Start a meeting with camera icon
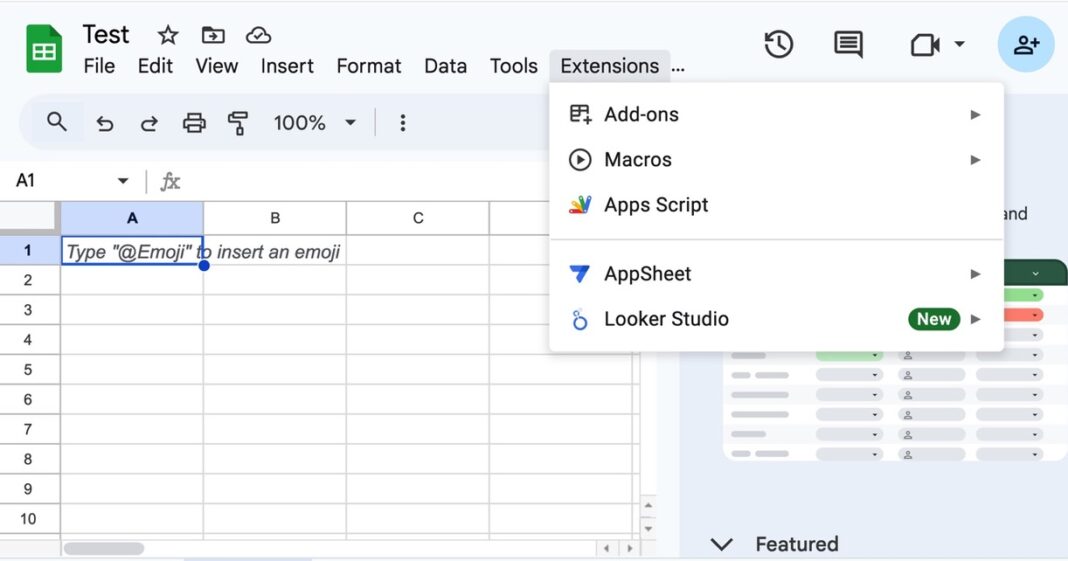This screenshot has width=1068, height=561. click(925, 45)
